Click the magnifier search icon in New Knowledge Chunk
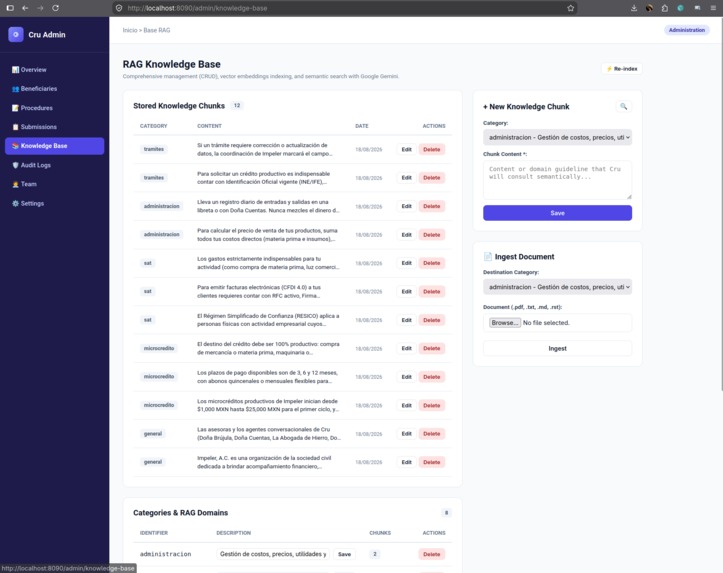 (x=623, y=106)
